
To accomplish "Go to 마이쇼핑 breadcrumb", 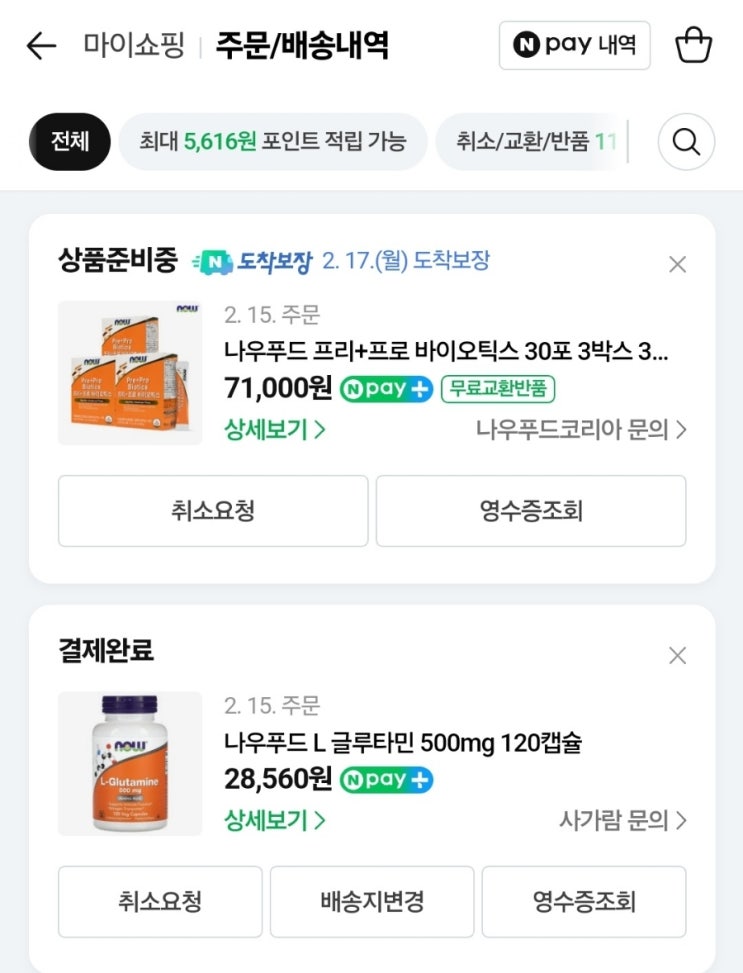I will (x=134, y=46).
